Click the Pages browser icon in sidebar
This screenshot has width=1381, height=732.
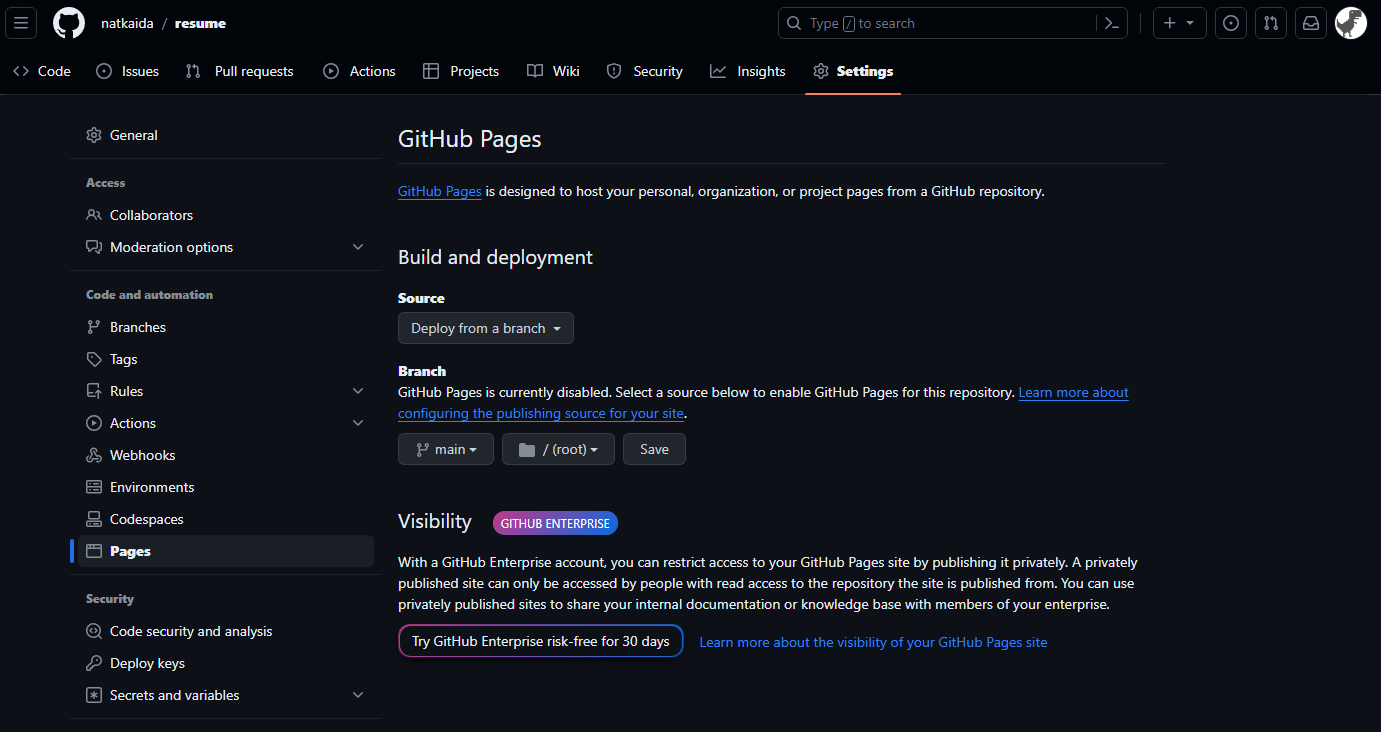click(x=94, y=551)
